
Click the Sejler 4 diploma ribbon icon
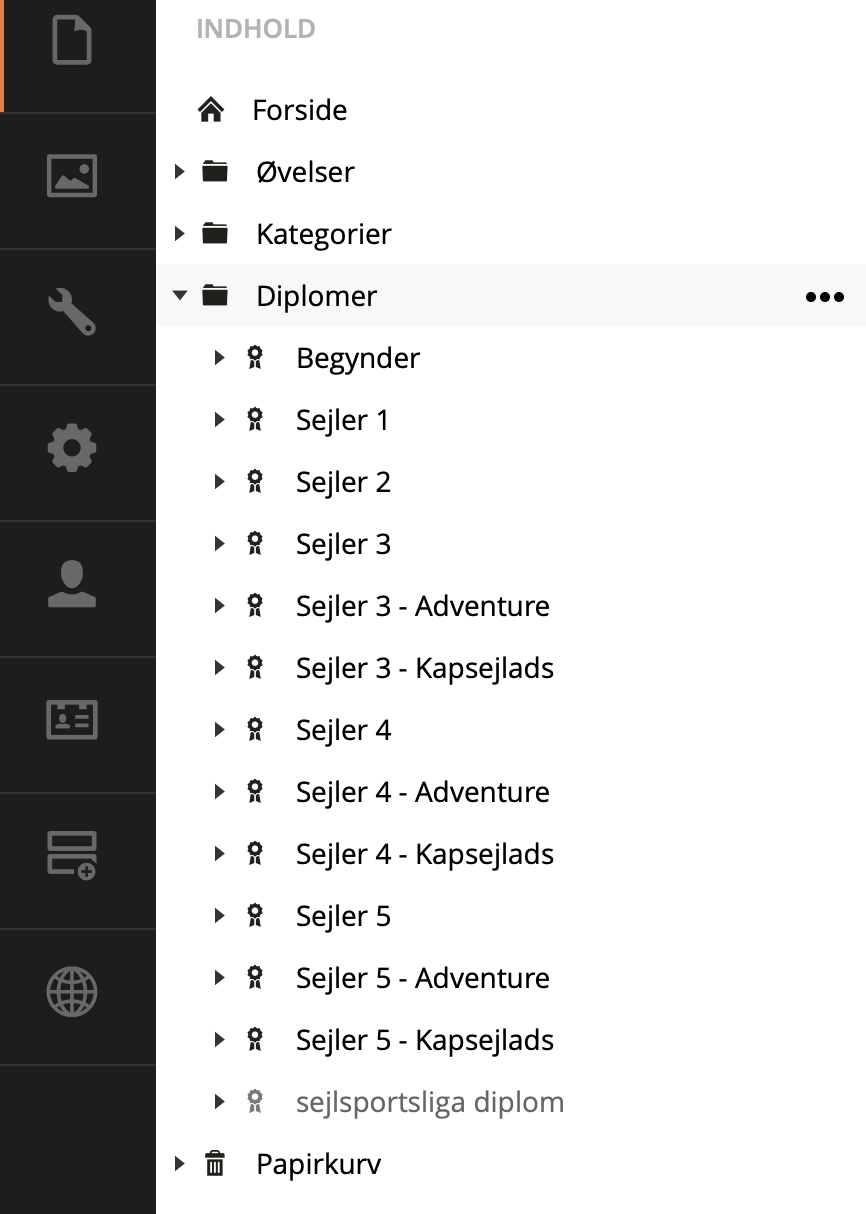pyautogui.click(x=255, y=730)
